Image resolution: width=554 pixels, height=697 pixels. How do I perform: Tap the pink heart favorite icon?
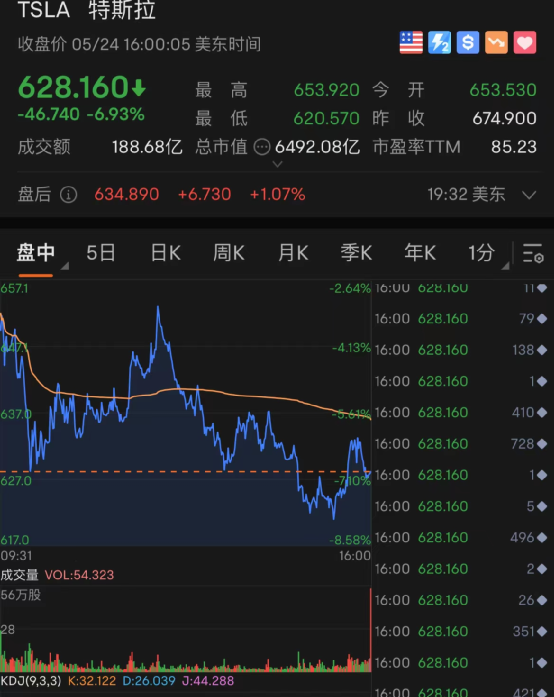pos(525,43)
